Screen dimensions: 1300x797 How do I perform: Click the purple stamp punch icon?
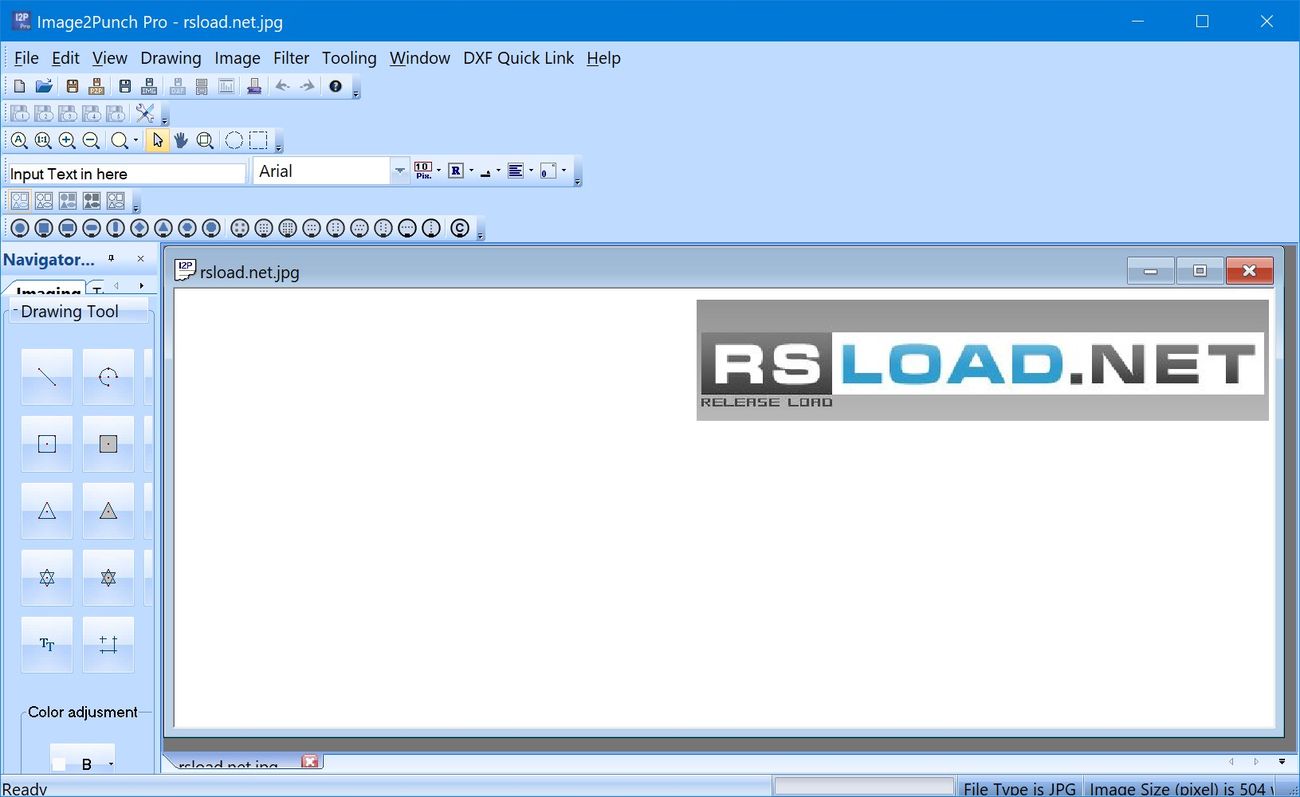(x=254, y=87)
